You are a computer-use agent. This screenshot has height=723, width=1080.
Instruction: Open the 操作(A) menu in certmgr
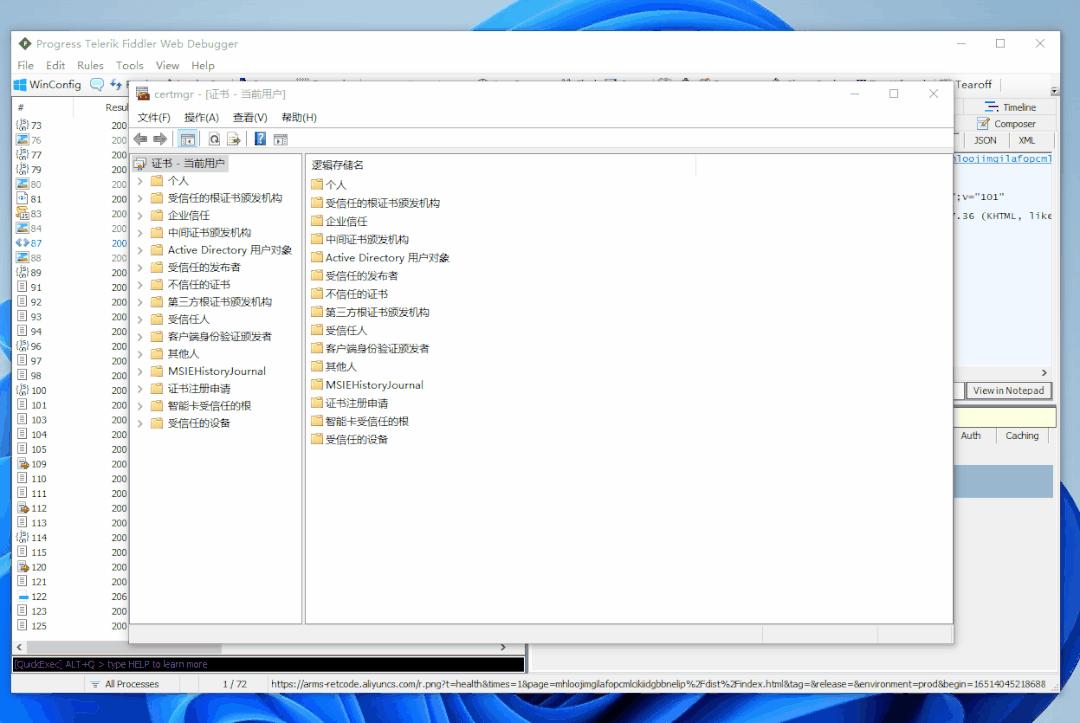coord(203,117)
